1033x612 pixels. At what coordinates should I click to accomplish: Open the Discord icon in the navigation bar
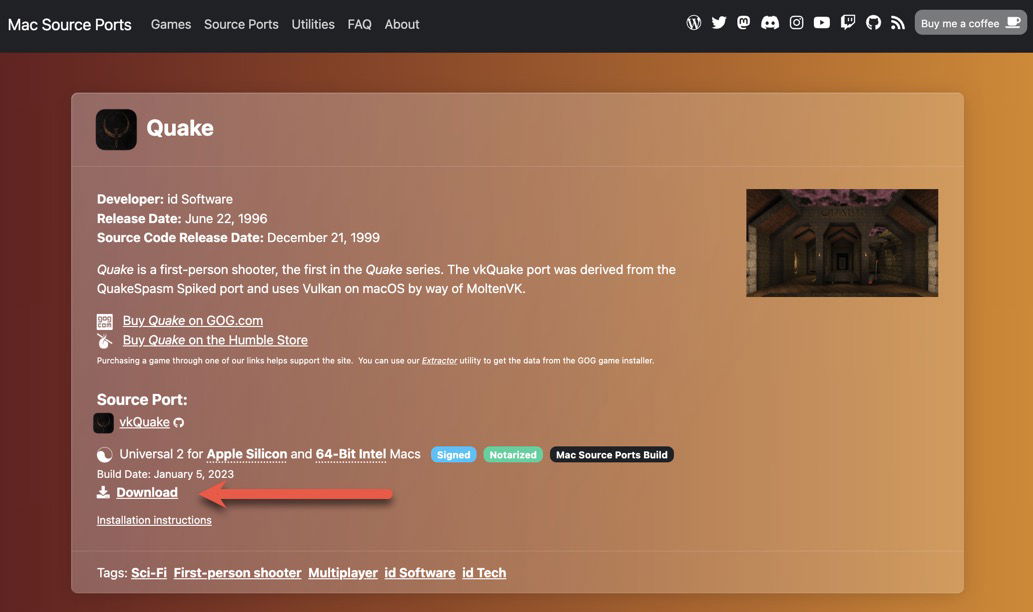[x=768, y=20]
